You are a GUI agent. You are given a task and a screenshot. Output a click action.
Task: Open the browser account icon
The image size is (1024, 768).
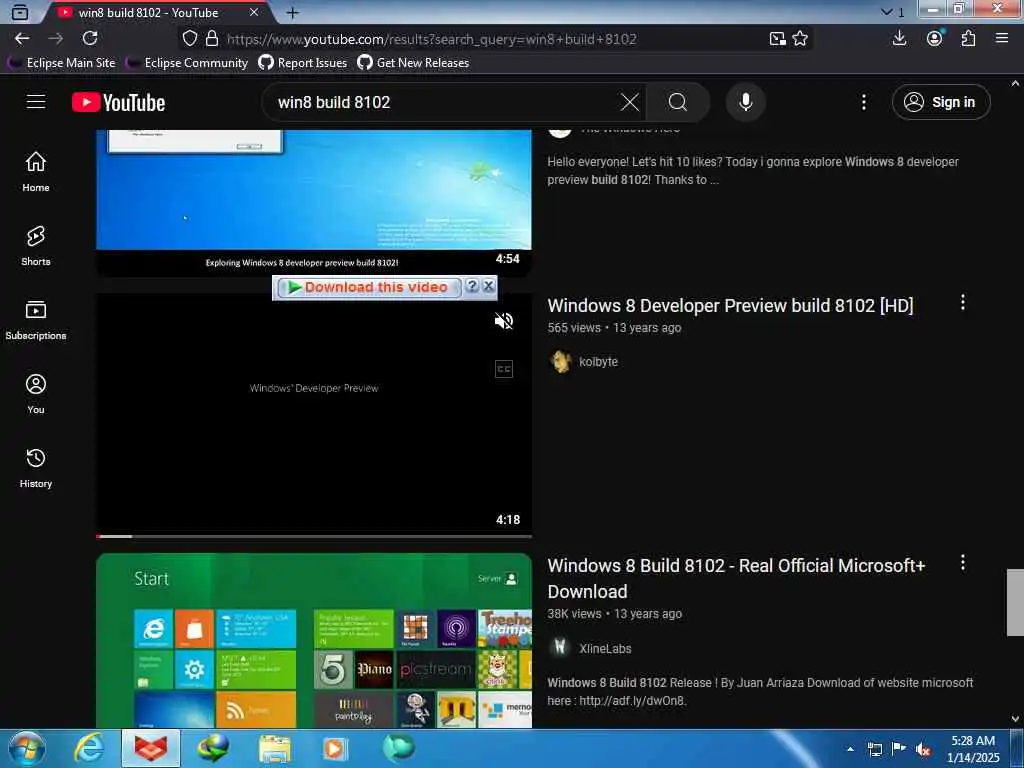pyautogui.click(x=935, y=39)
